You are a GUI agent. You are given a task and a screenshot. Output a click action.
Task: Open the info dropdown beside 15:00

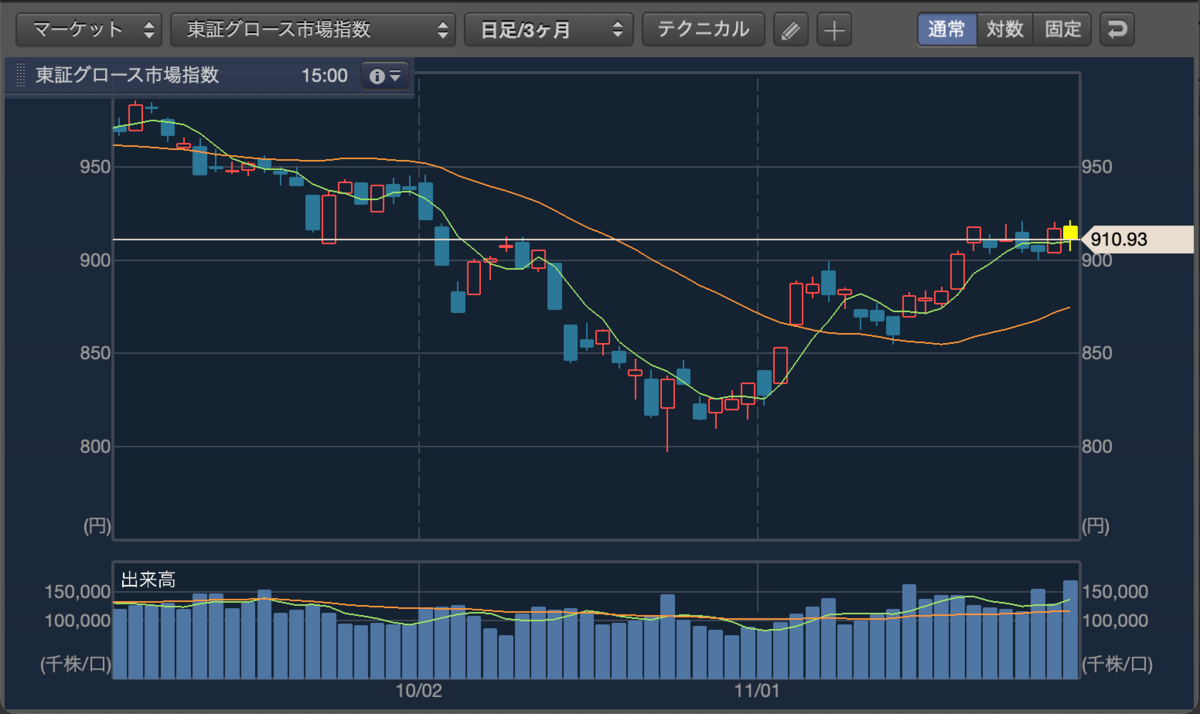[x=385, y=76]
